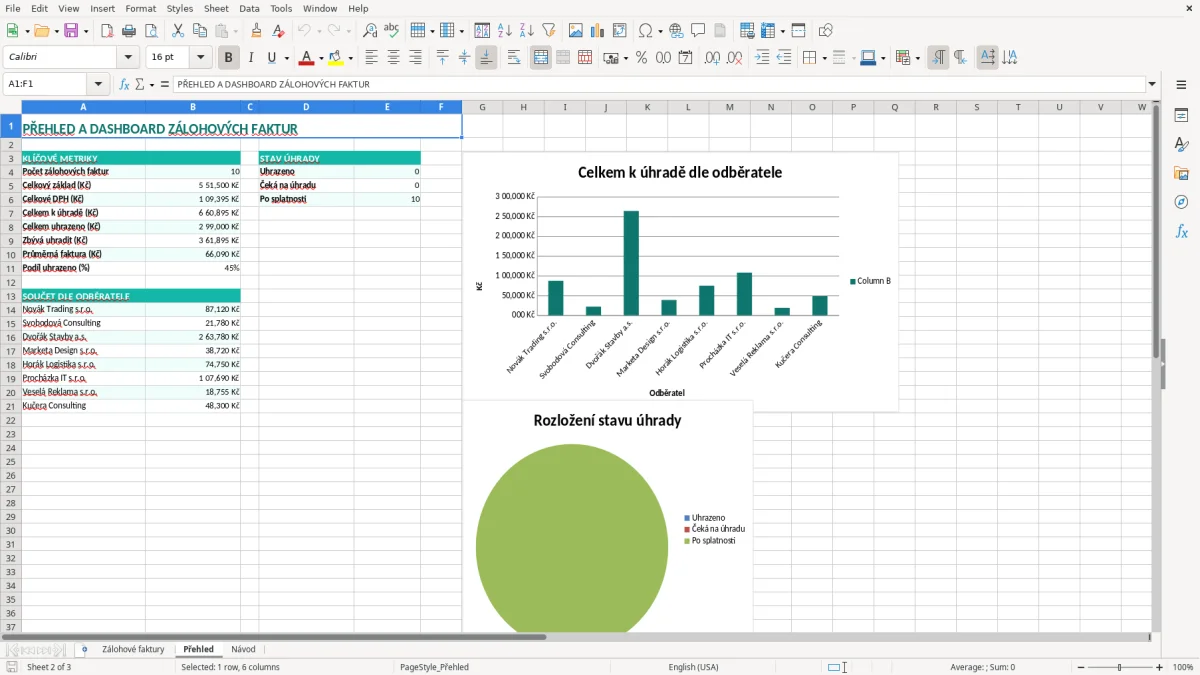Click 100% zoom level value
This screenshot has height=675, width=1200.
(1183, 667)
